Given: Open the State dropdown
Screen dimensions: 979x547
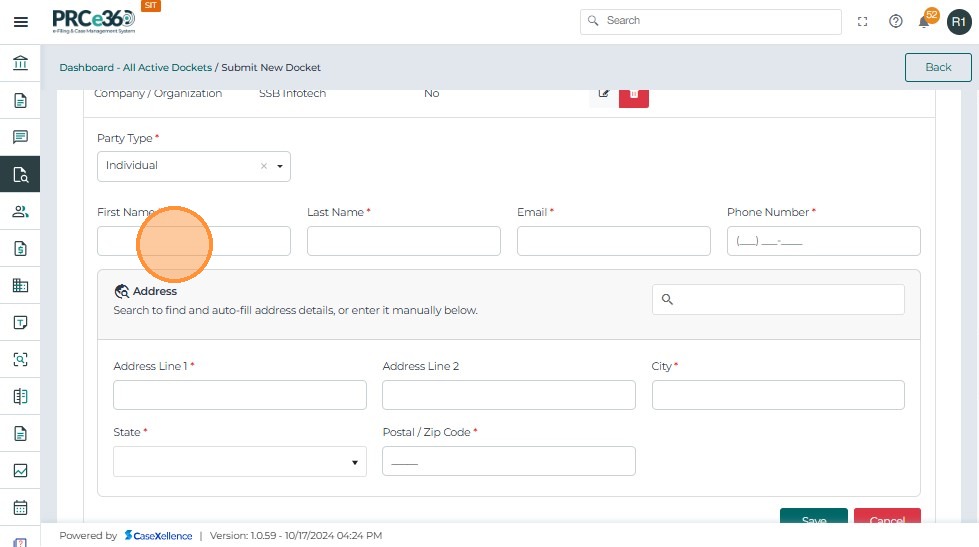Looking at the screenshot, I should (x=239, y=462).
